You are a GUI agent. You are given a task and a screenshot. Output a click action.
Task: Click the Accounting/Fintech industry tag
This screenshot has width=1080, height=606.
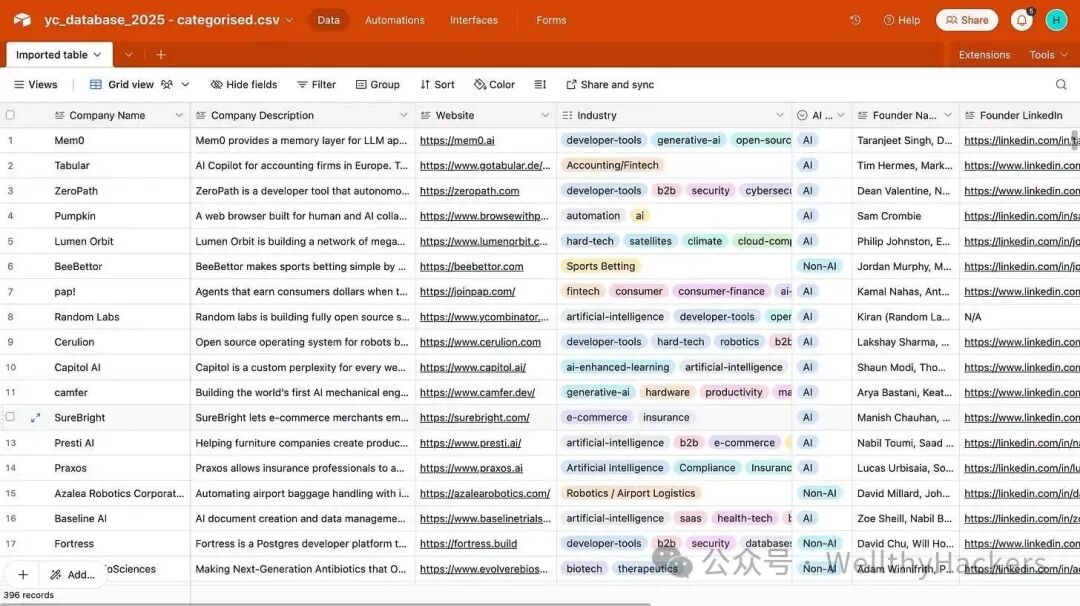612,165
